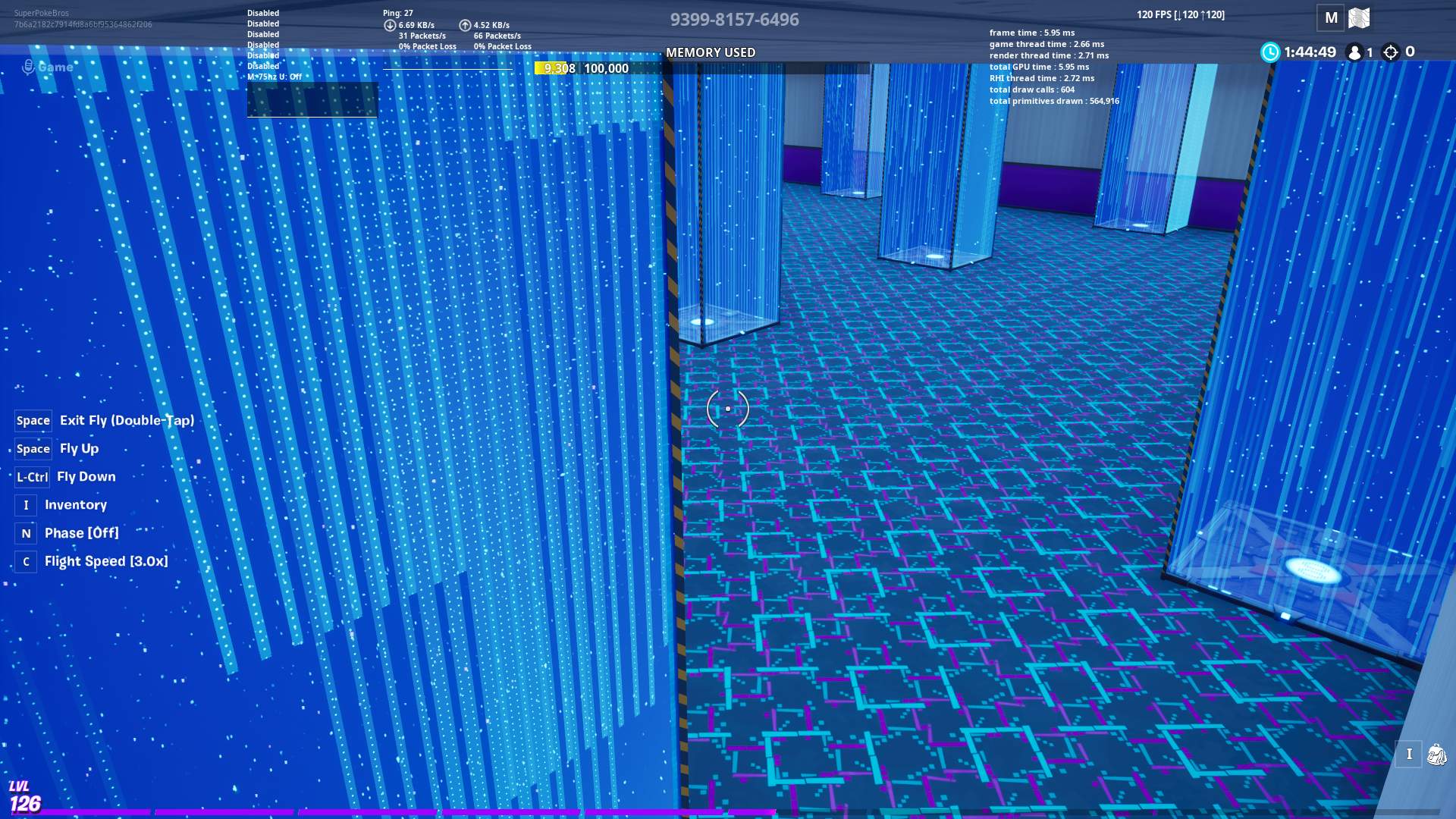This screenshot has width=1456, height=819.
Task: Click the Fly Up prompt
Action: point(79,448)
